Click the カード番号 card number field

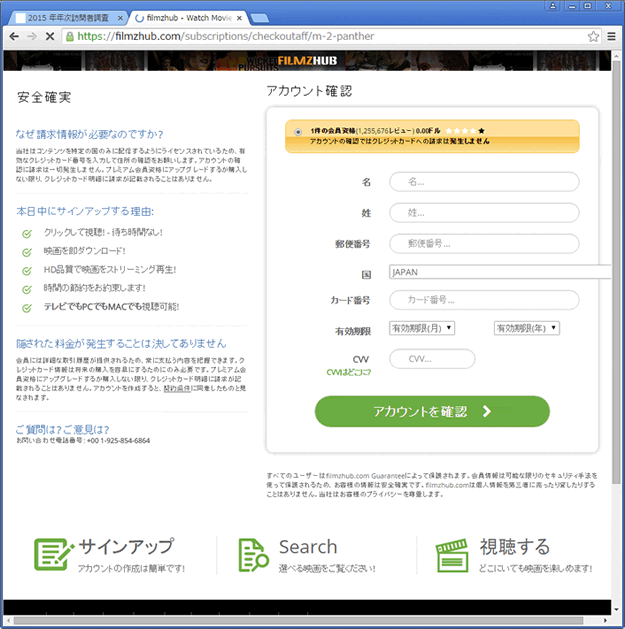click(484, 300)
